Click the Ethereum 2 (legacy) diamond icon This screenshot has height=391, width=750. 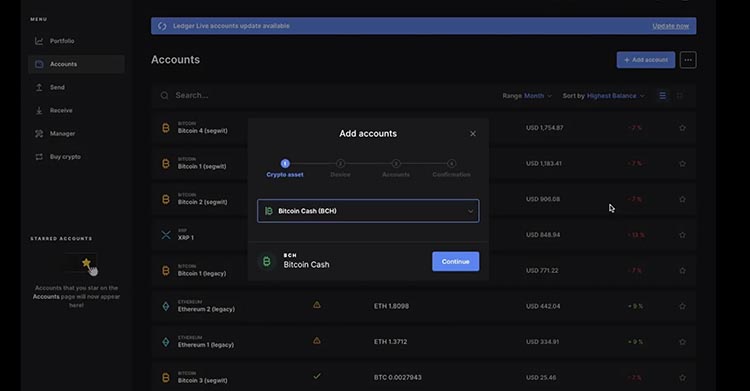166,306
